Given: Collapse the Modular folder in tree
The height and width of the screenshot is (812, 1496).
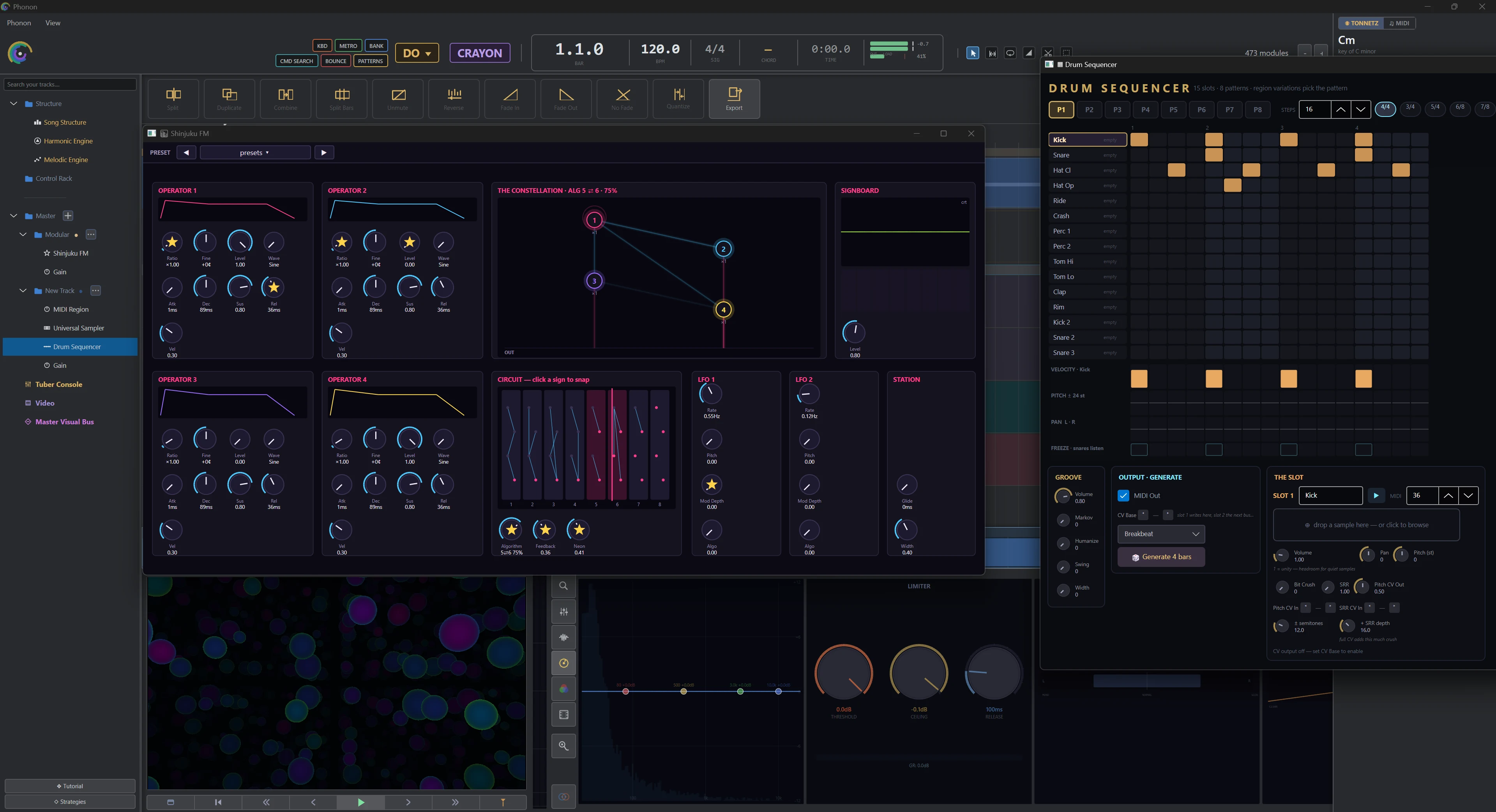Looking at the screenshot, I should (23, 235).
